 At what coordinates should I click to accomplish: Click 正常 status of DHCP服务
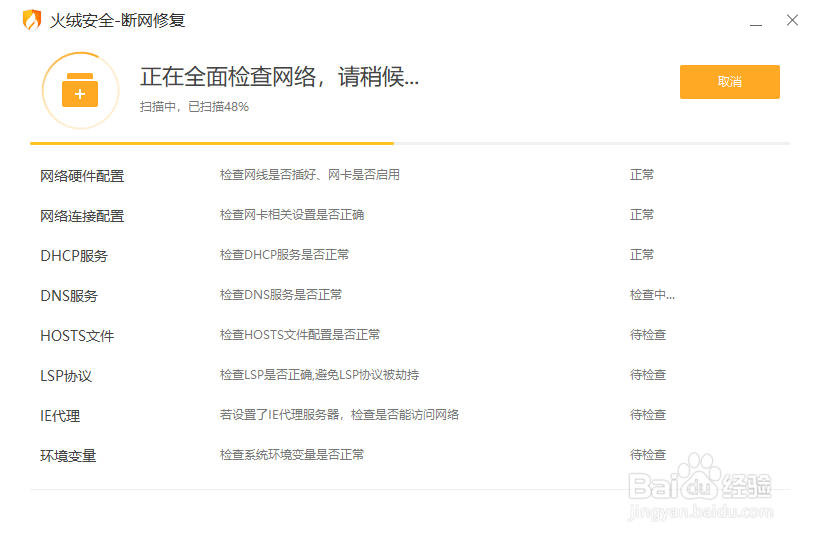tap(642, 255)
